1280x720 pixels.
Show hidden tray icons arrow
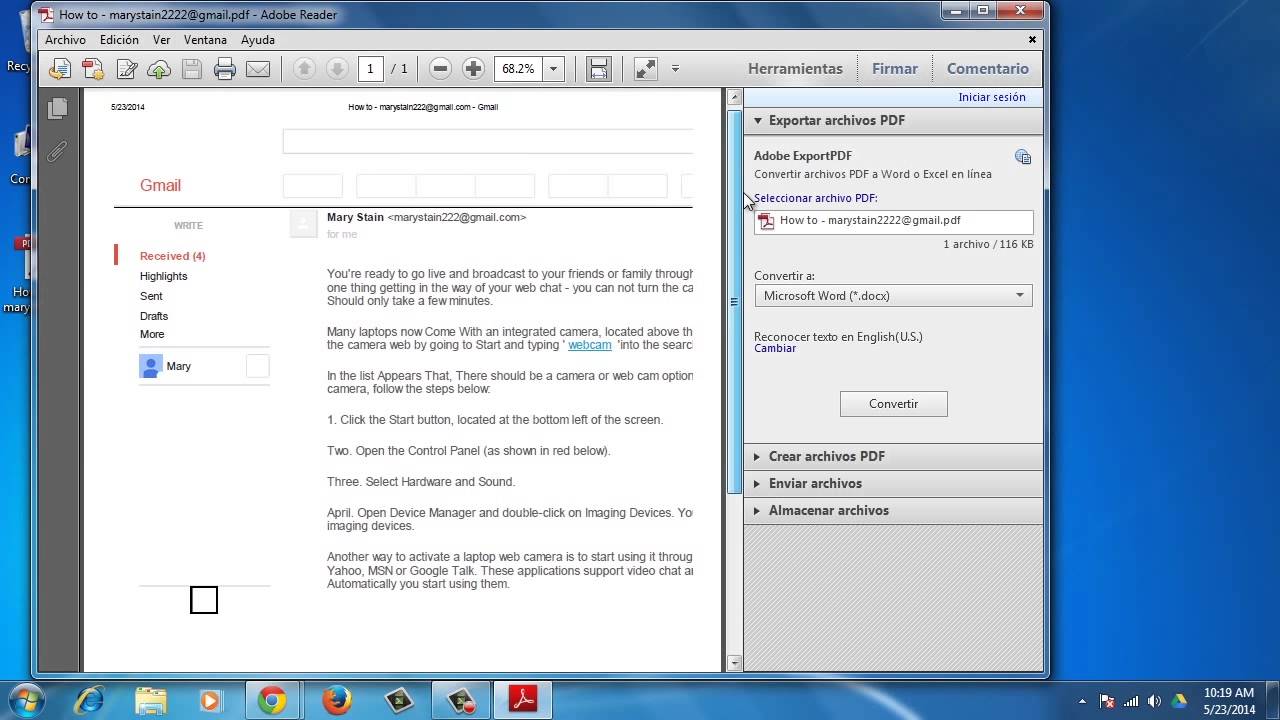1082,701
